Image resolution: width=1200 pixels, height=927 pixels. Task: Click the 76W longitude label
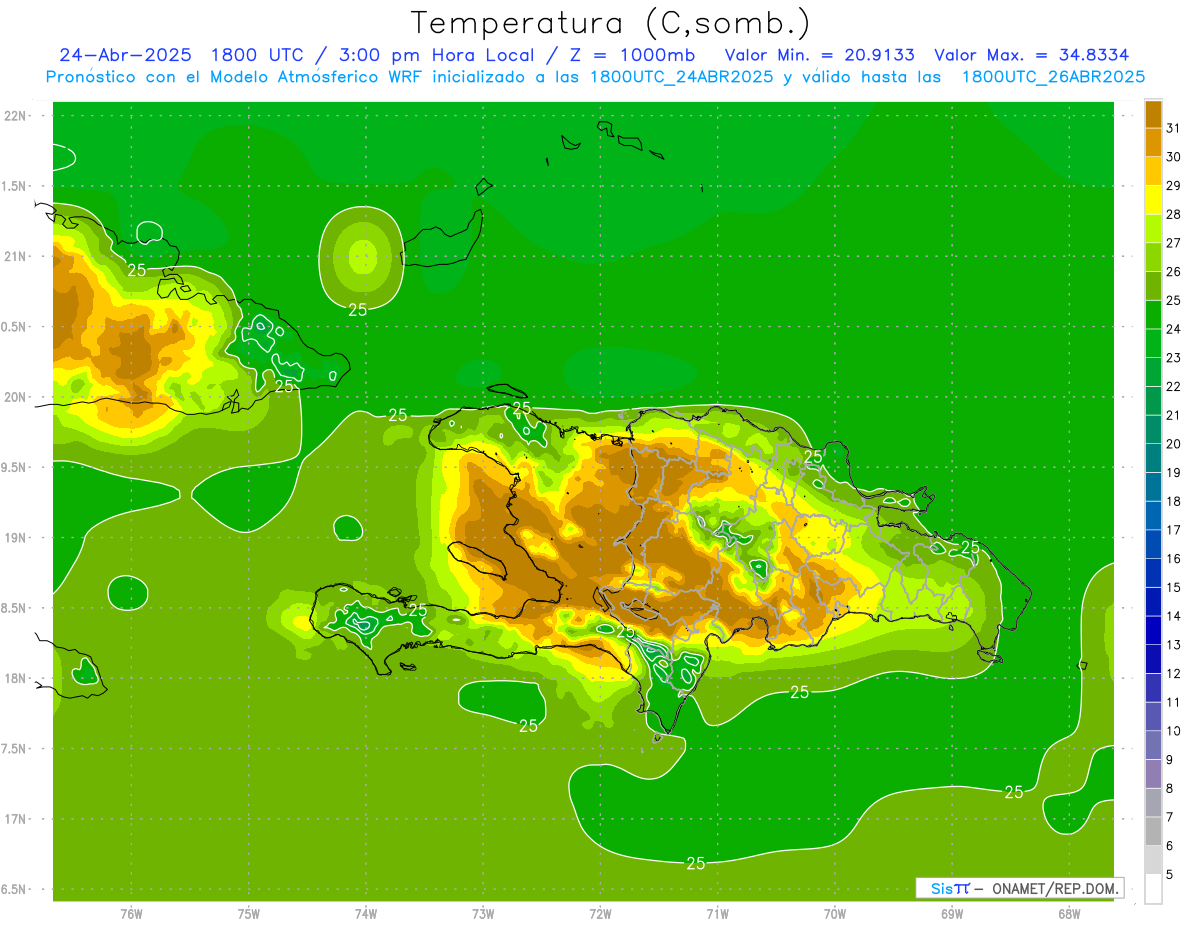click(131, 914)
